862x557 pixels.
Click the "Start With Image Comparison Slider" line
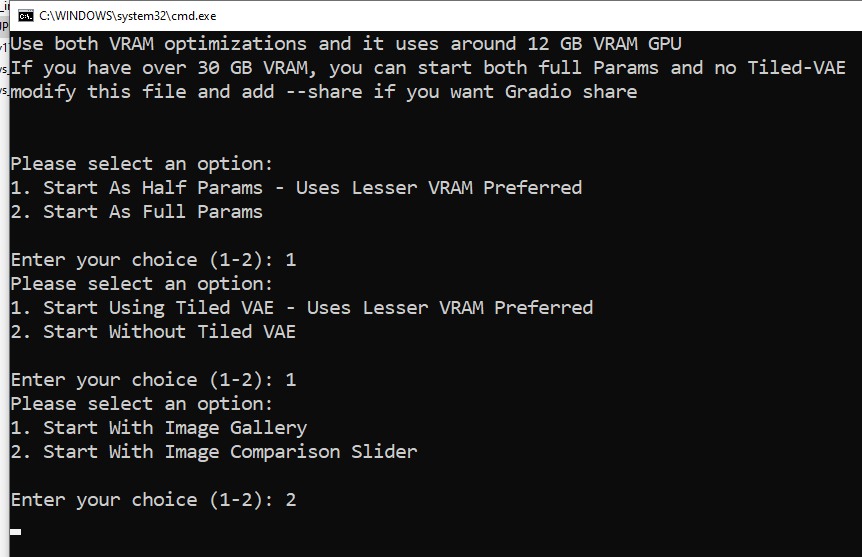click(214, 452)
